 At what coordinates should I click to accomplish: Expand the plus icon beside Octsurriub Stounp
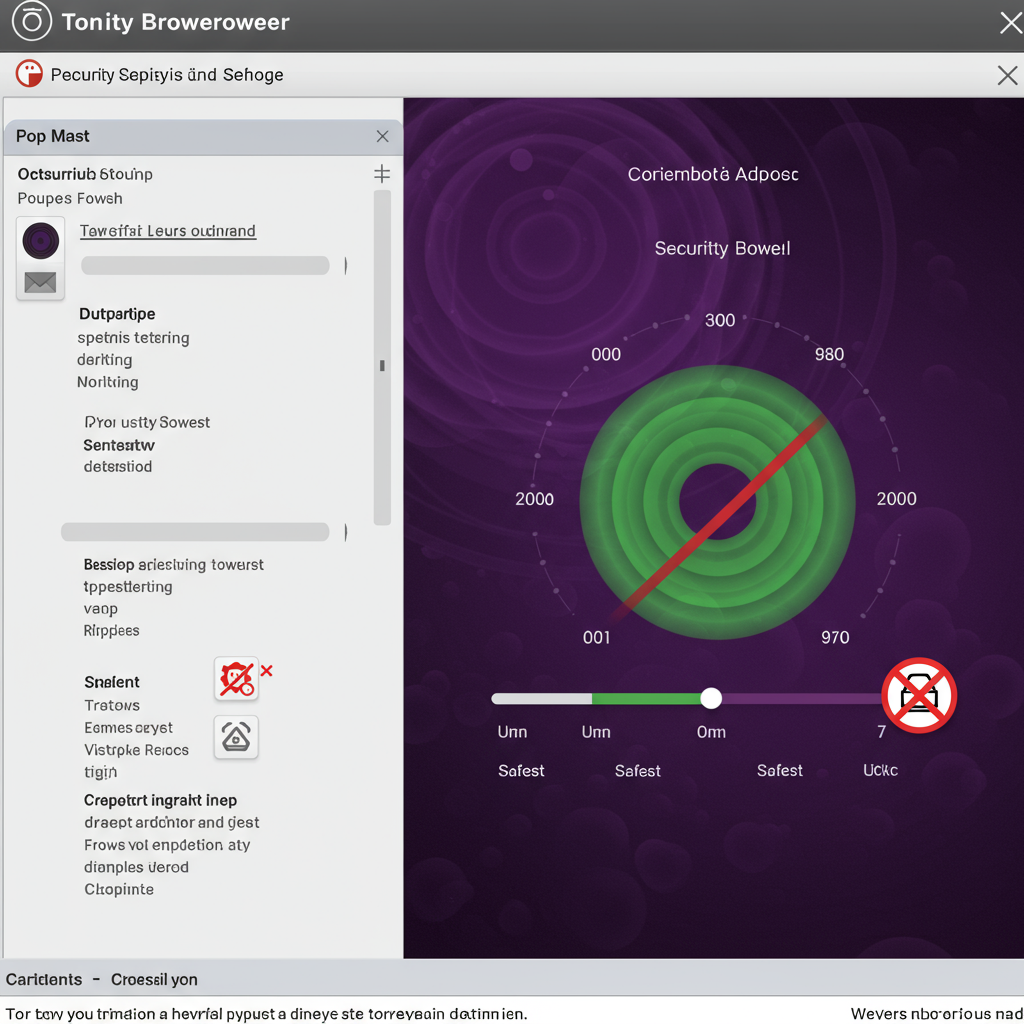[381, 174]
